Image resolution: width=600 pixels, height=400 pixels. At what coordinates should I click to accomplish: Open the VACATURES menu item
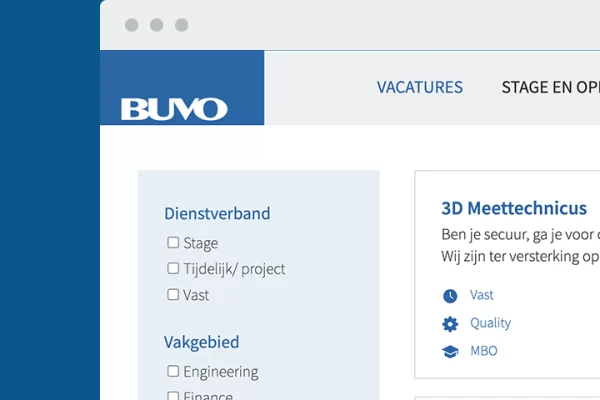[420, 87]
